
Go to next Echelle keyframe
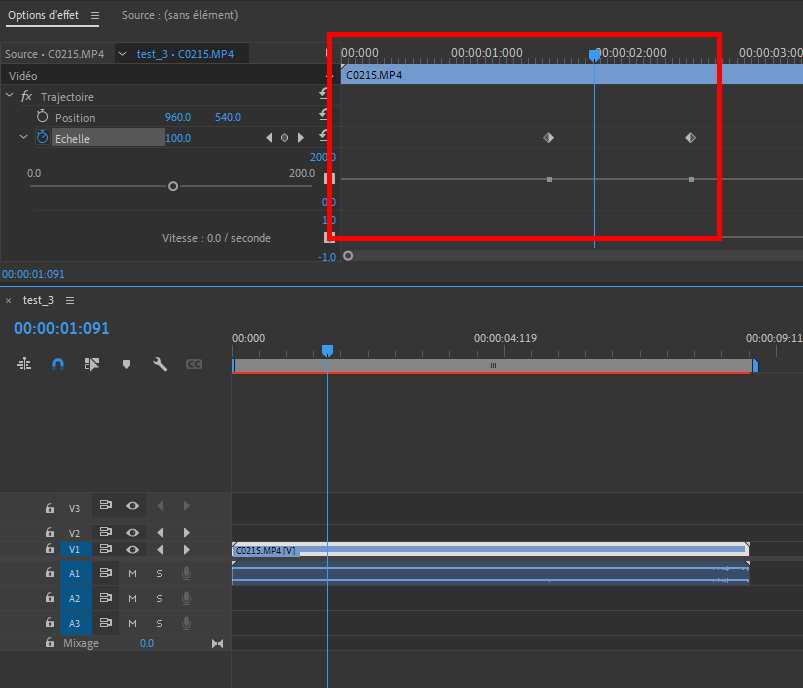coord(301,138)
